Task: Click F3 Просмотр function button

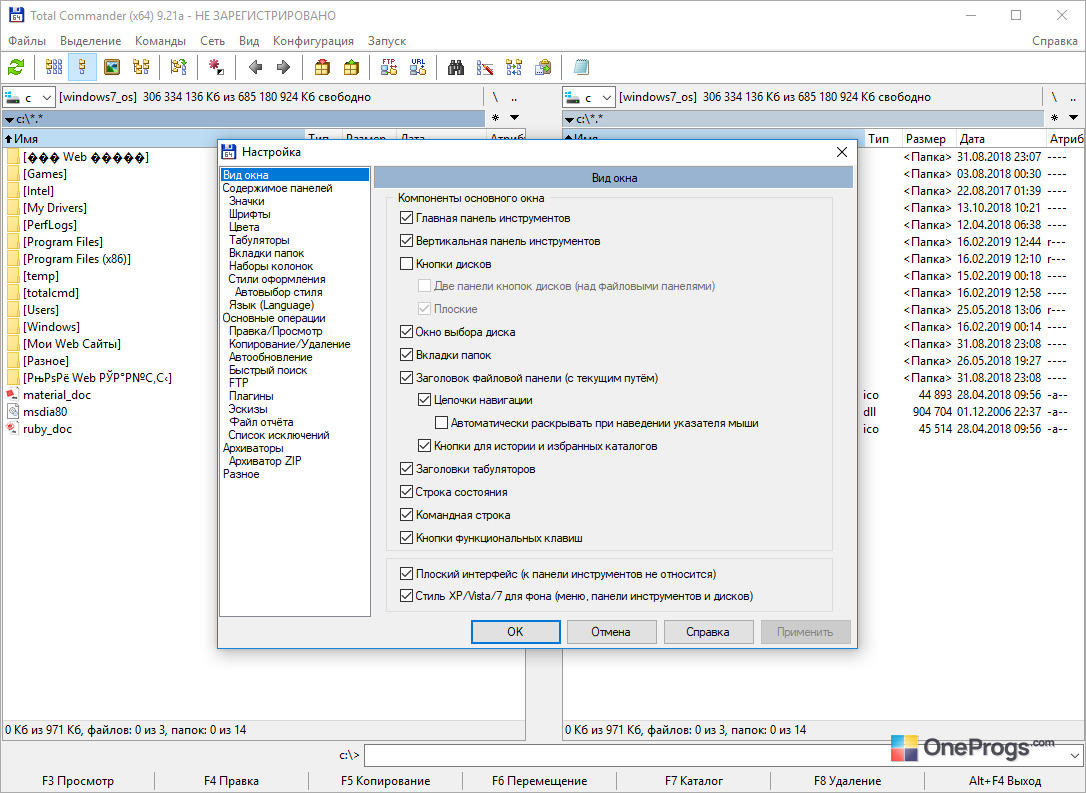Action: tap(78, 781)
